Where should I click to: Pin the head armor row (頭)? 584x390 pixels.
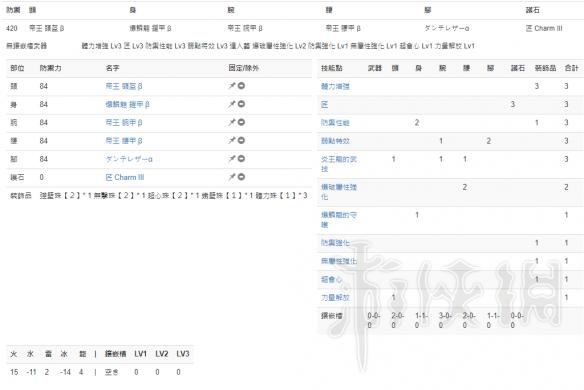(x=232, y=86)
